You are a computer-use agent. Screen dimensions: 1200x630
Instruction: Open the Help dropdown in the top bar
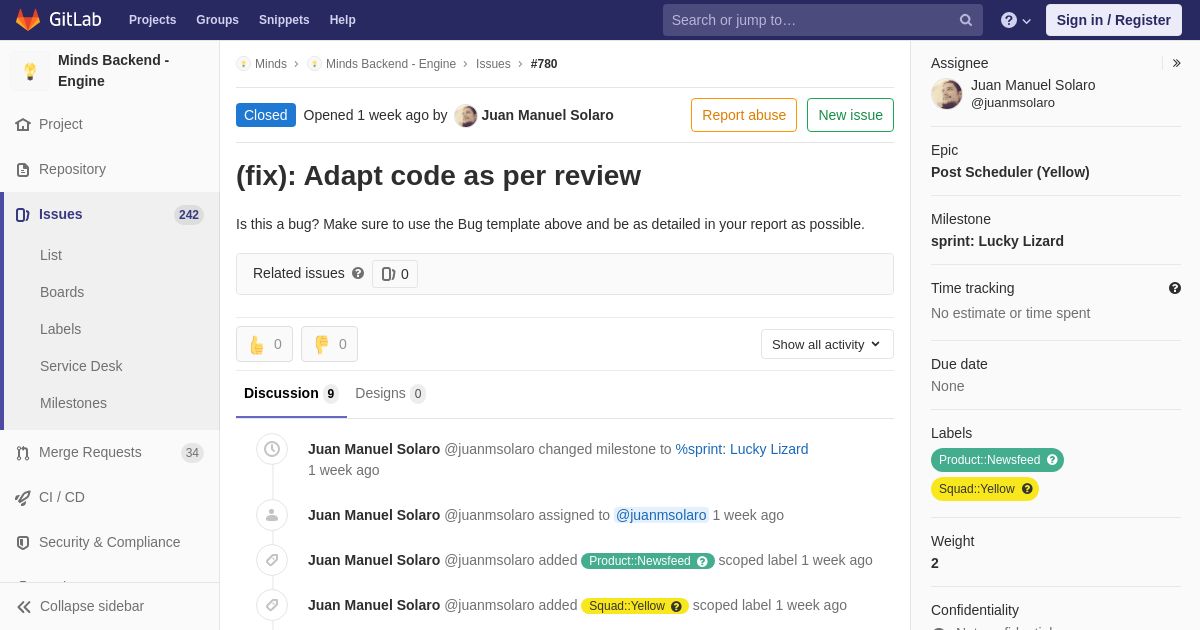(1016, 20)
